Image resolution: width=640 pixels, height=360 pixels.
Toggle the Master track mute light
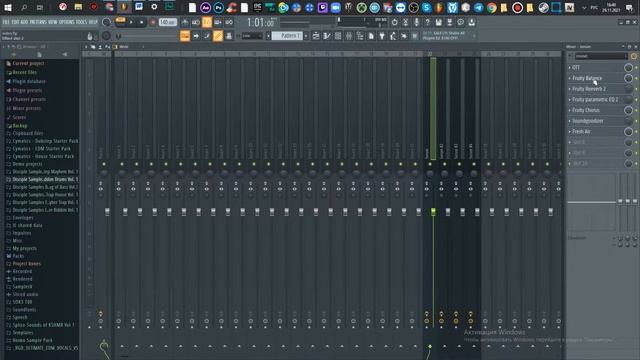pyautogui.click(x=104, y=164)
